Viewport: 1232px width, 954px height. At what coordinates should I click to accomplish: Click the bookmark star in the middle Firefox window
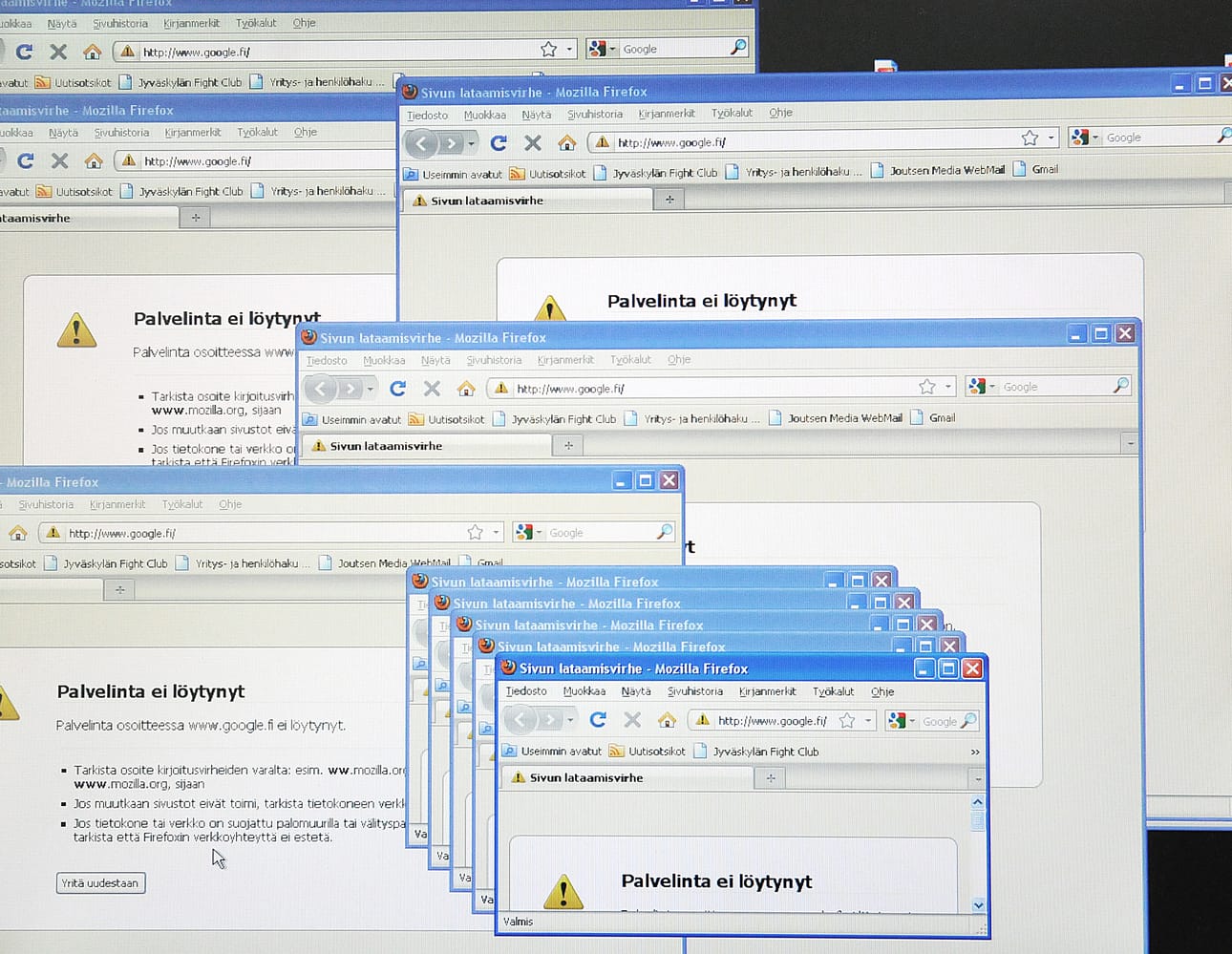pyautogui.click(x=926, y=387)
